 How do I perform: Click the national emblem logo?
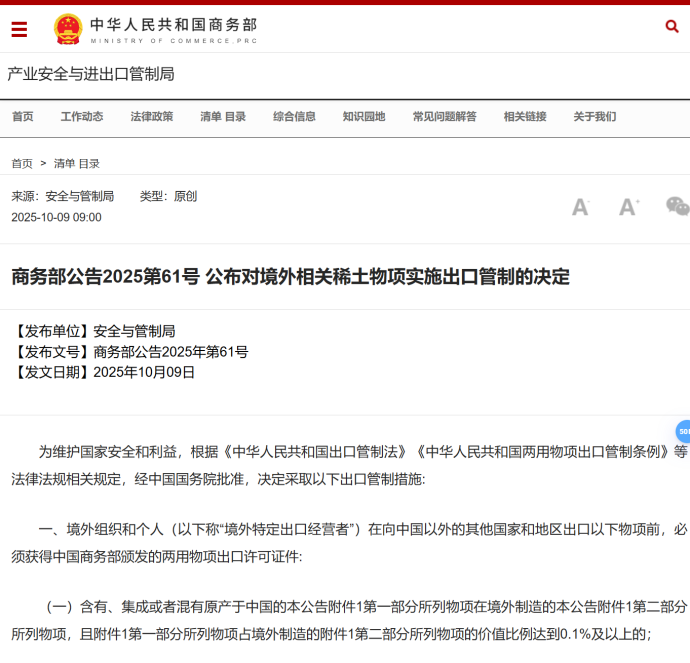[x=68, y=29]
